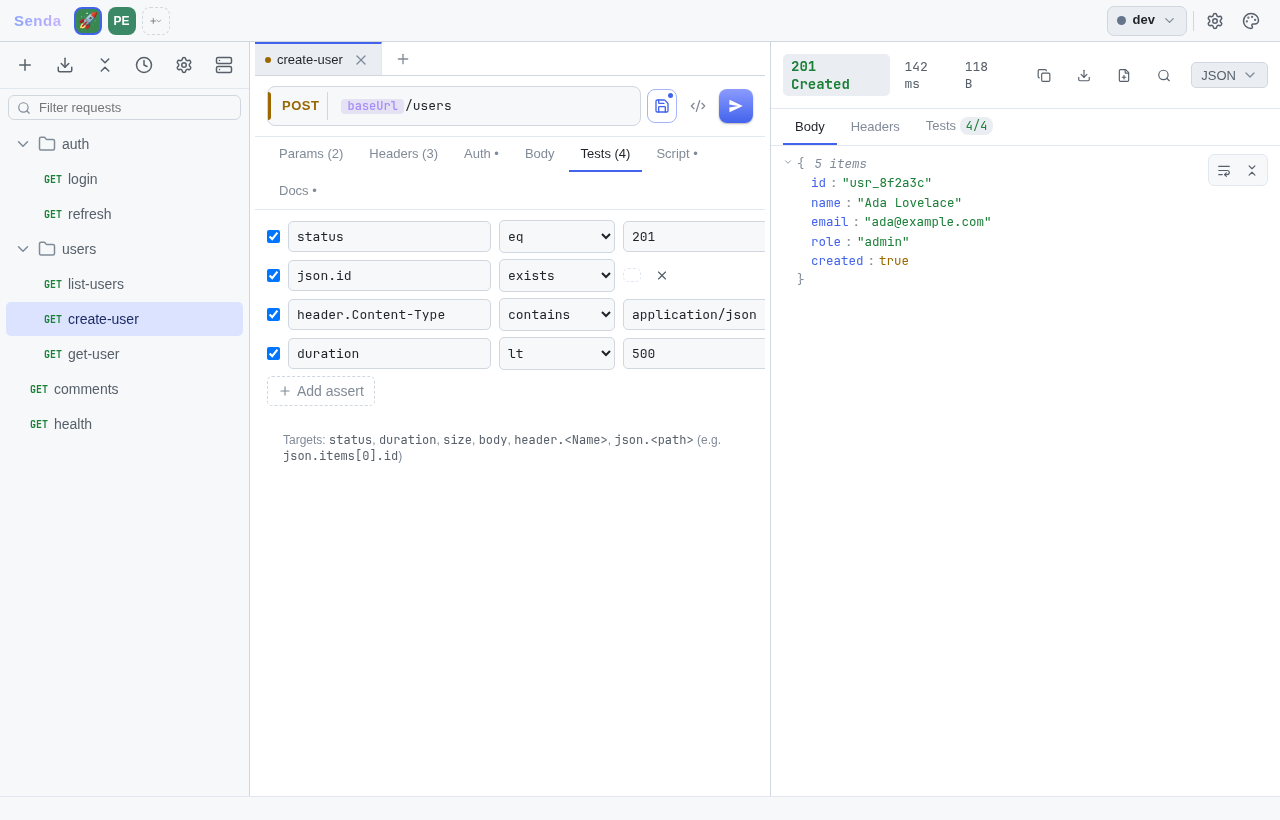Show response Tests 4/4 tab
1280x820 pixels.
[959, 126]
